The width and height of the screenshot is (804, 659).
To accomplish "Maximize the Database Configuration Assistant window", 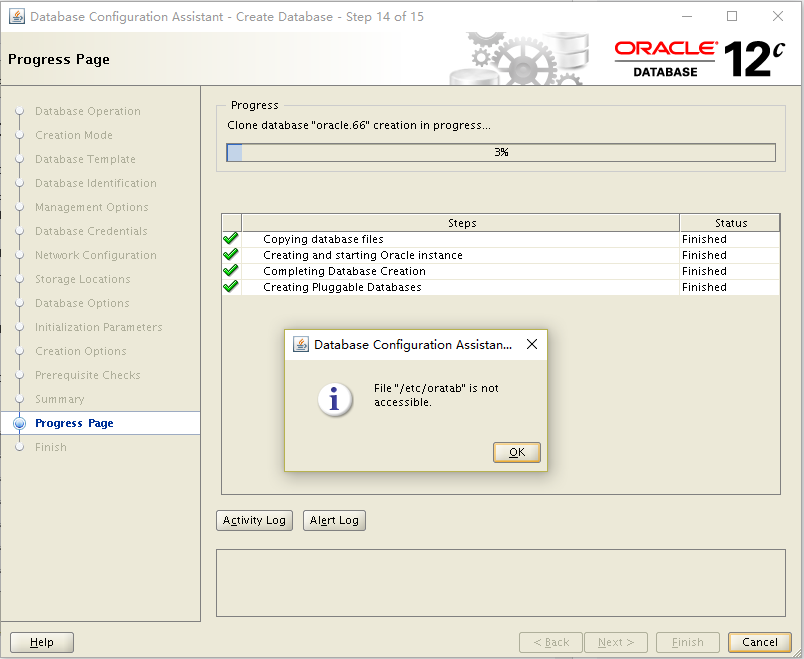I will 732,16.
